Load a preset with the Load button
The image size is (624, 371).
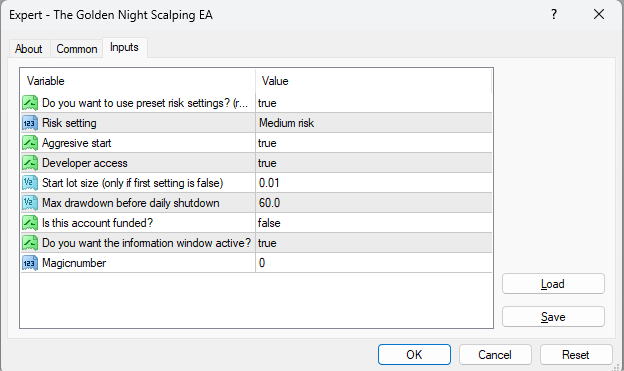coord(553,284)
